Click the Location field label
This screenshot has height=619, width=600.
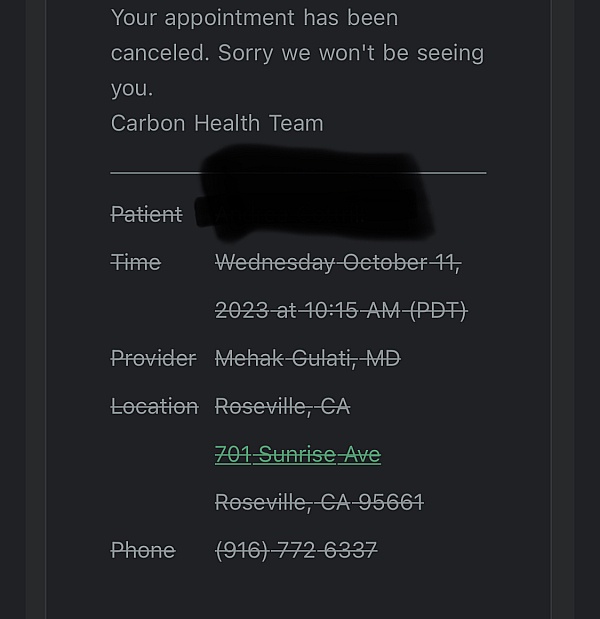[x=154, y=407]
